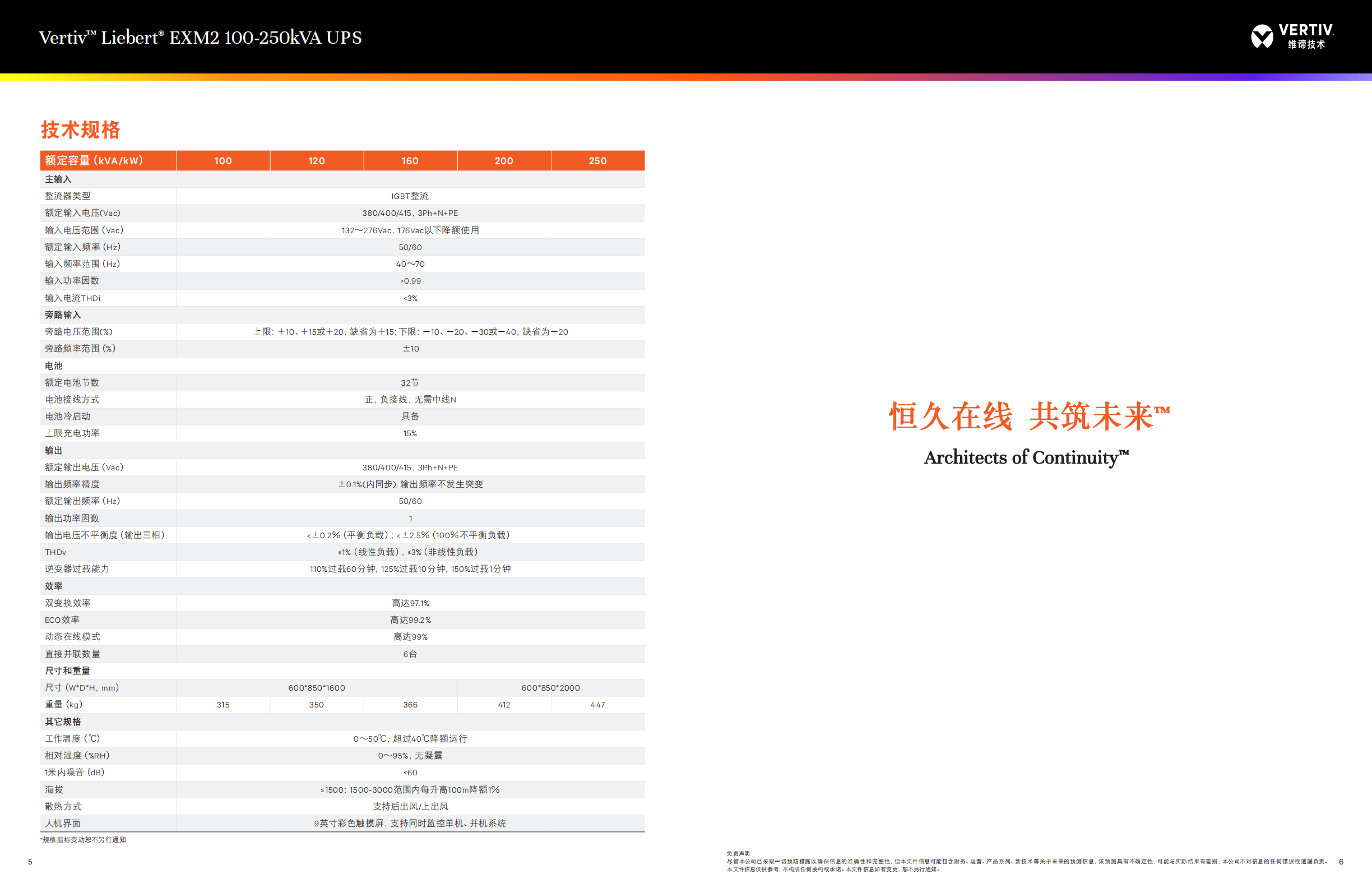Click the '其它规格' section row
The image size is (1372, 888).
342,721
